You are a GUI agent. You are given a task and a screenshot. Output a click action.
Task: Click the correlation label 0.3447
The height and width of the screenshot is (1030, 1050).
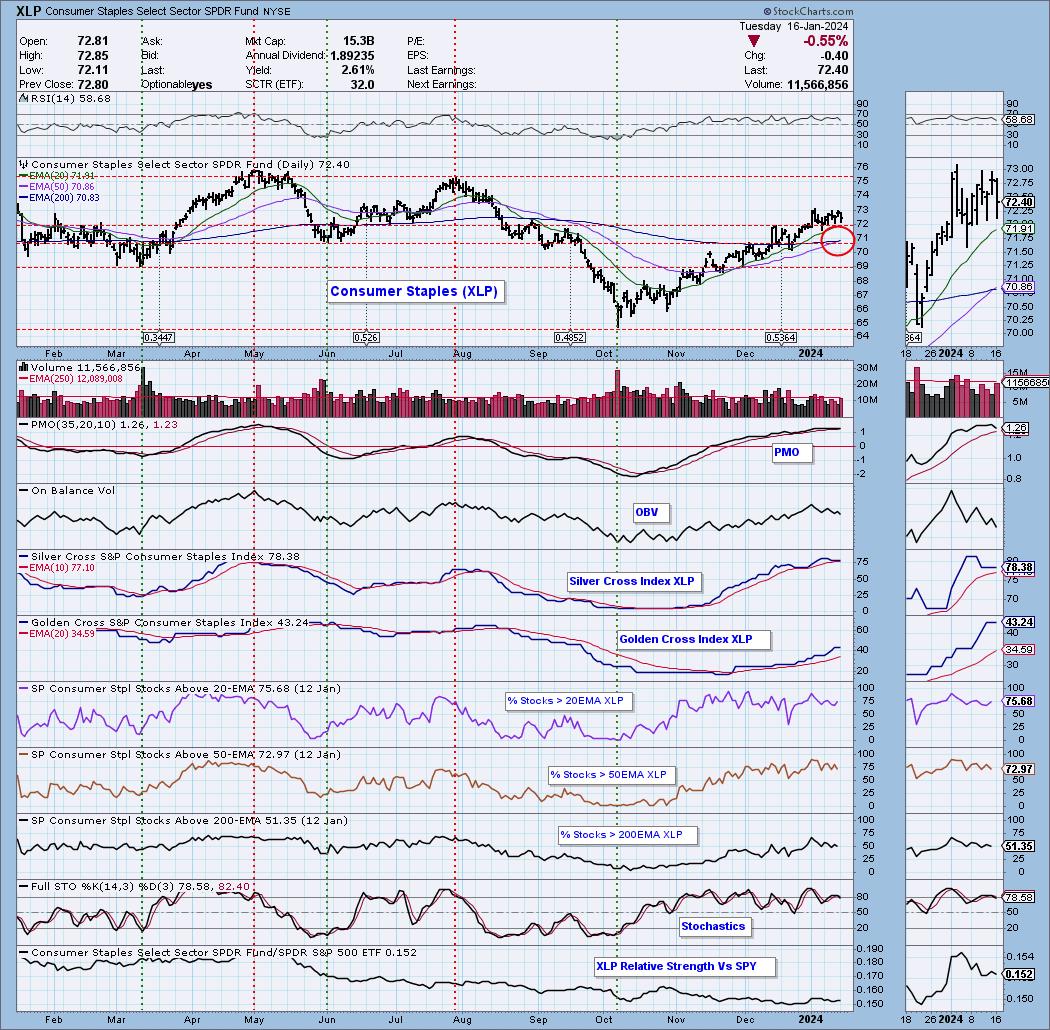[x=159, y=338]
